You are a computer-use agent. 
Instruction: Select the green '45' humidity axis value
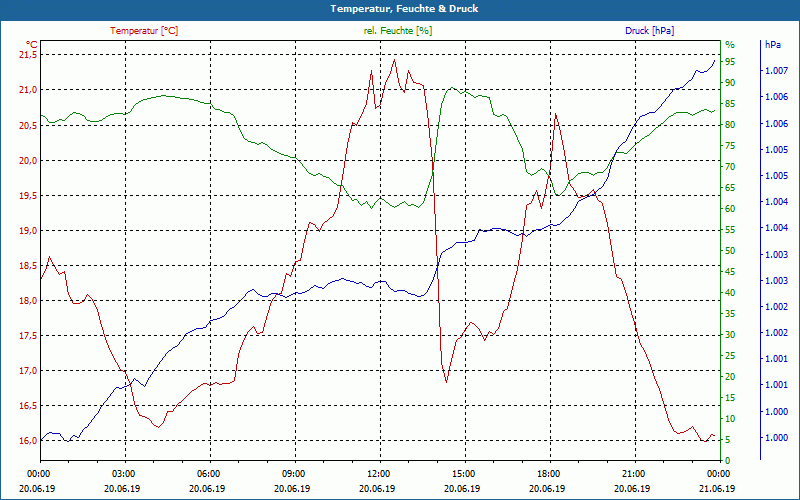click(x=730, y=271)
